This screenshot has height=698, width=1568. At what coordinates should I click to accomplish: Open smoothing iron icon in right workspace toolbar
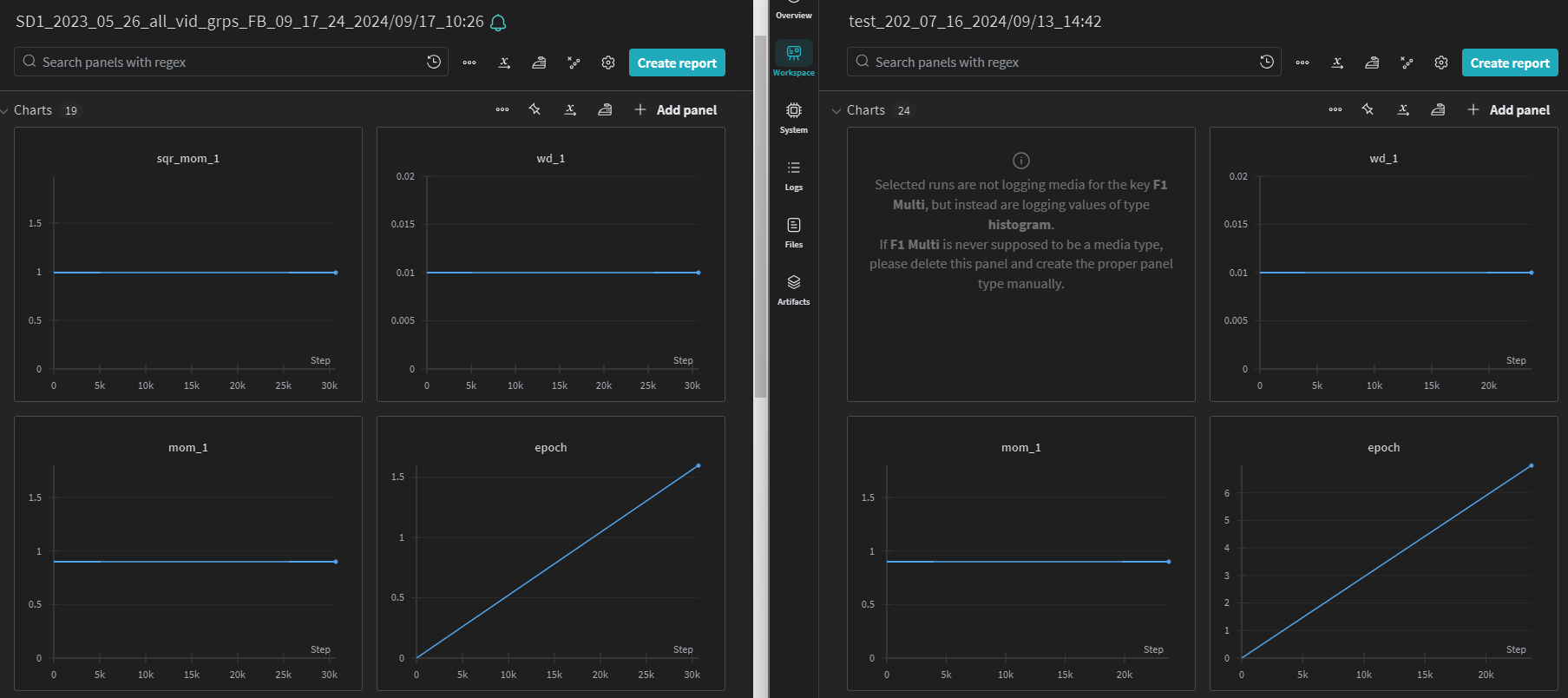coord(1372,63)
